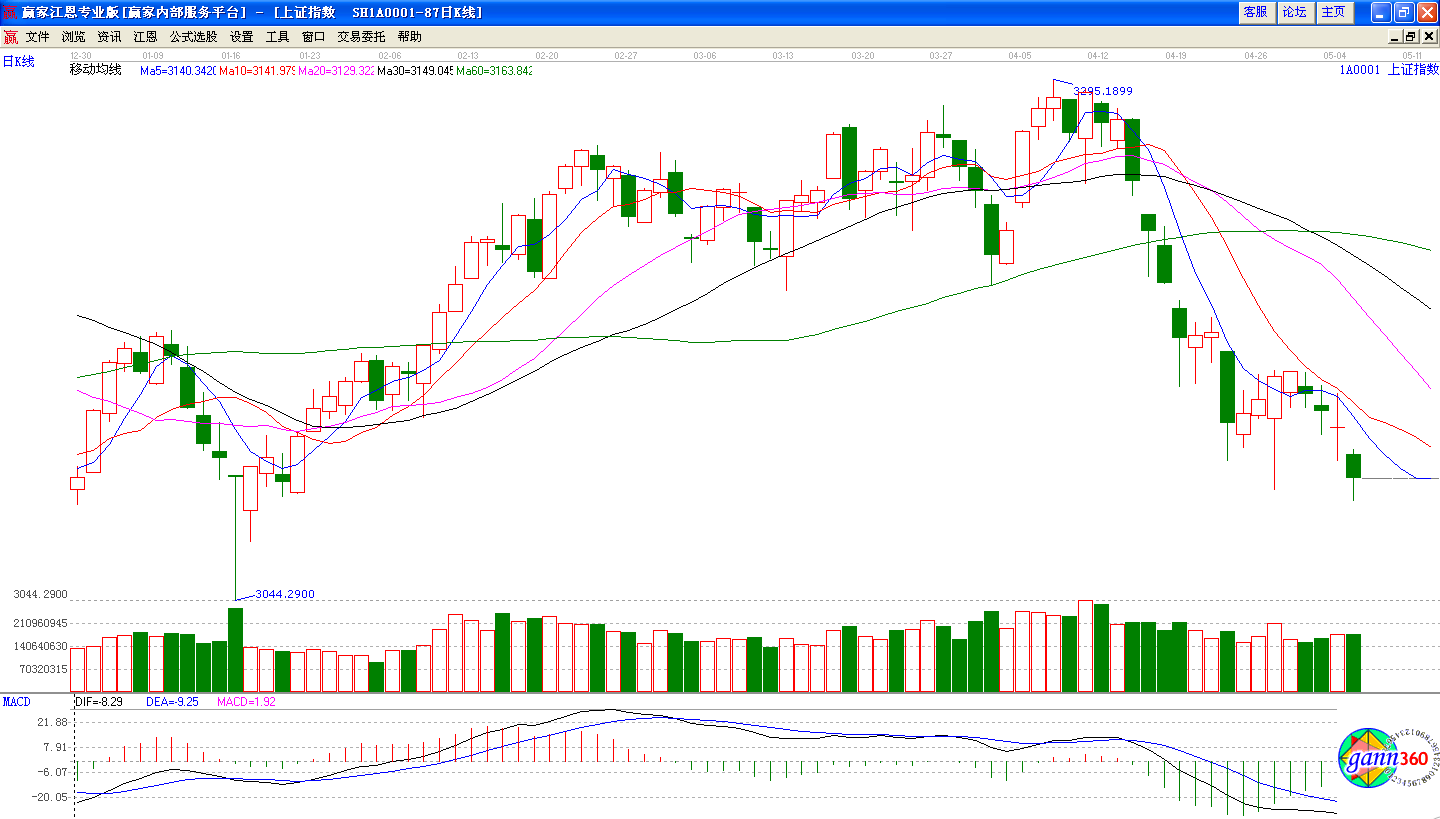
Task: Click the Ma30=3149.045 value
Action: [415, 71]
